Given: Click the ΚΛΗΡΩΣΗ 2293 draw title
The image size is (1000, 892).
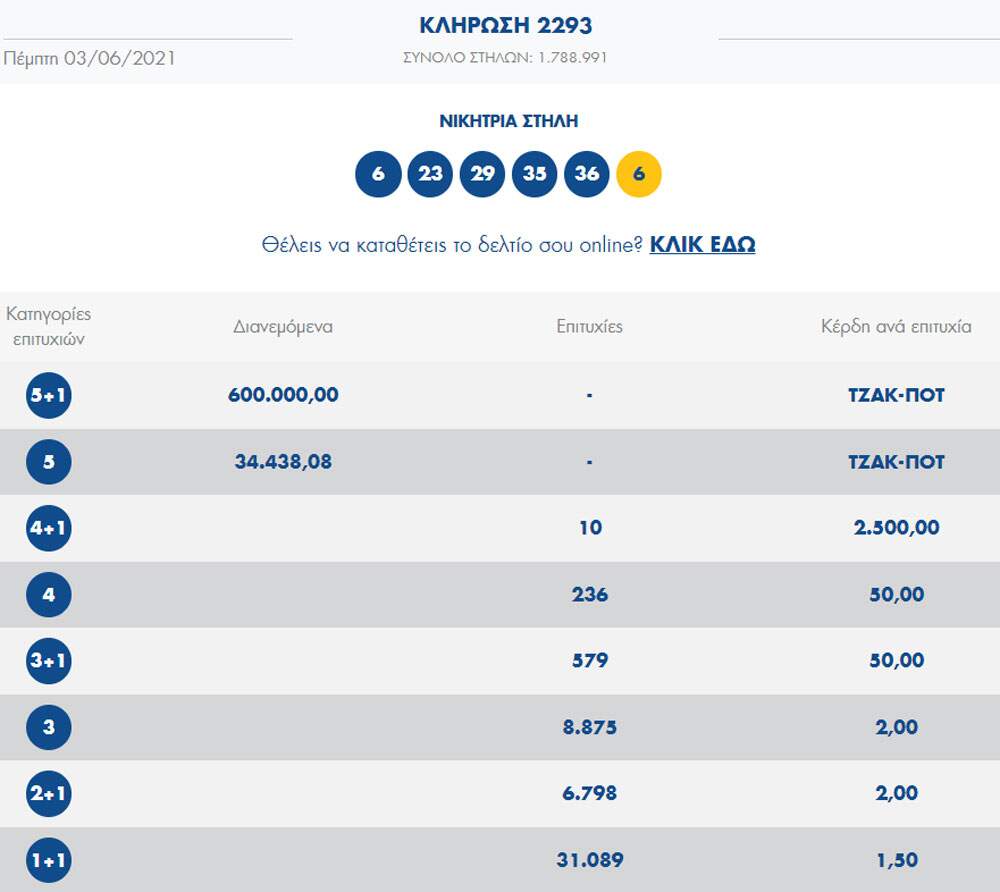Looking at the screenshot, I should (x=505, y=26).
